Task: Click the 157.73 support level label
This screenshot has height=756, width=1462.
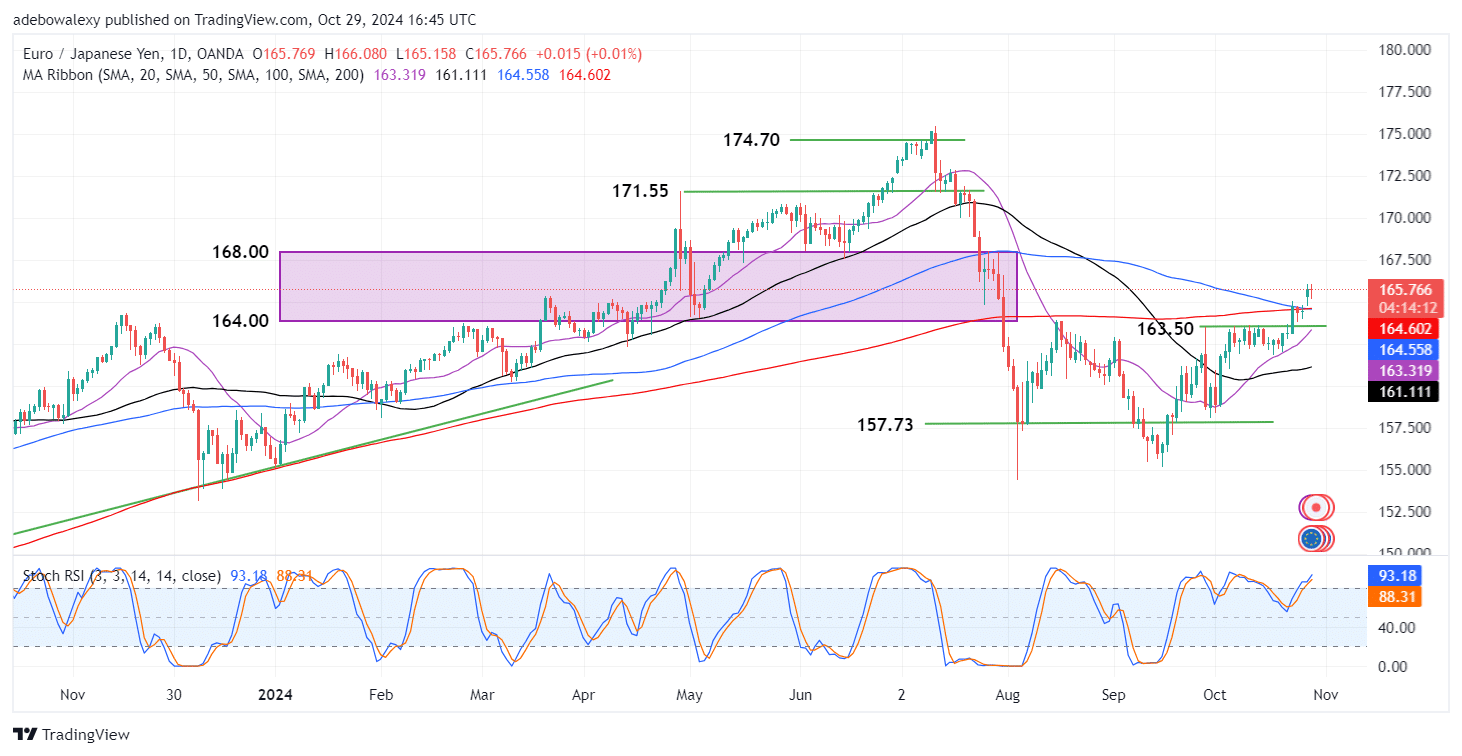Action: tap(885, 425)
